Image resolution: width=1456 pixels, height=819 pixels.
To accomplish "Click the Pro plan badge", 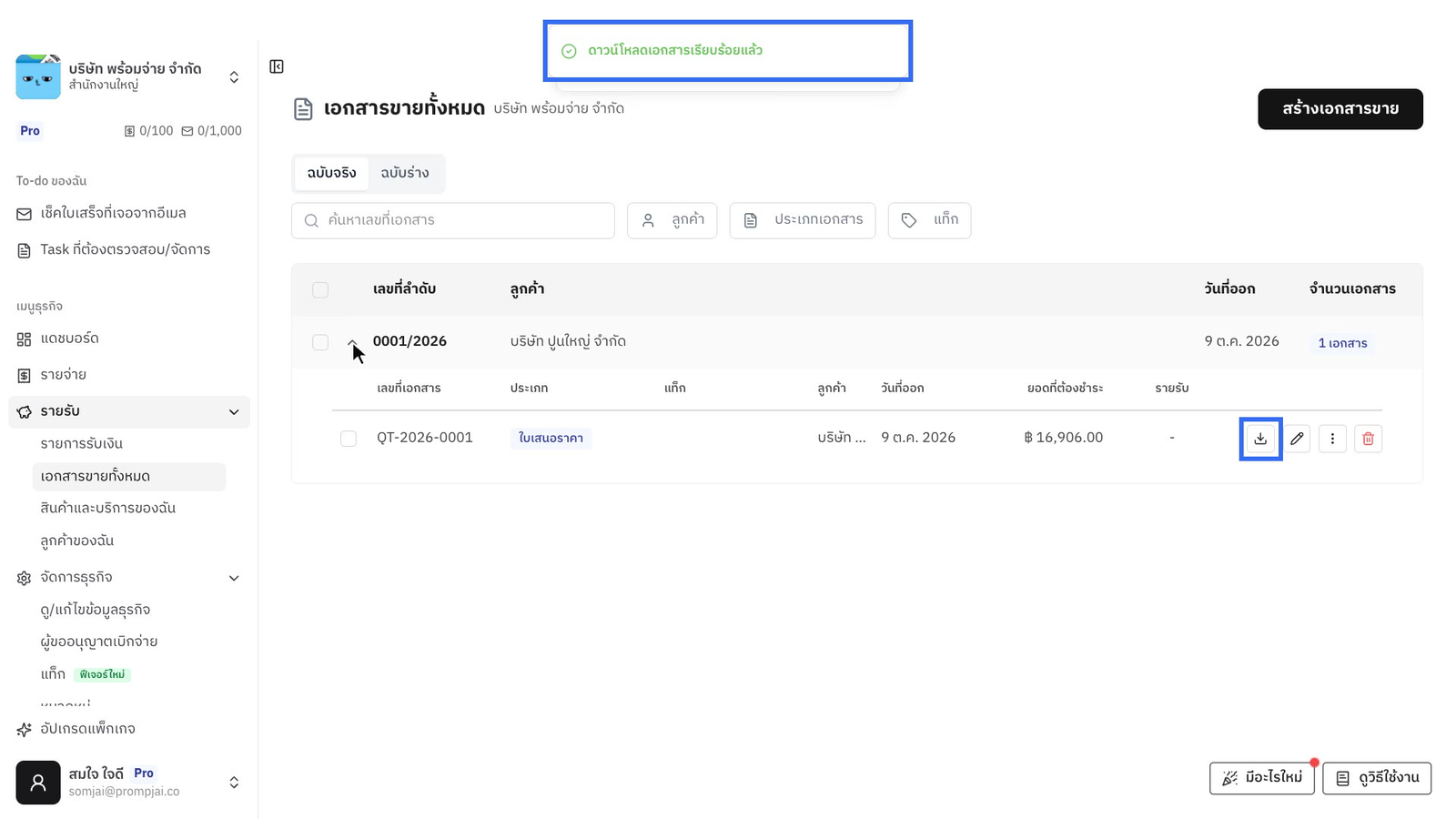I will point(30,131).
